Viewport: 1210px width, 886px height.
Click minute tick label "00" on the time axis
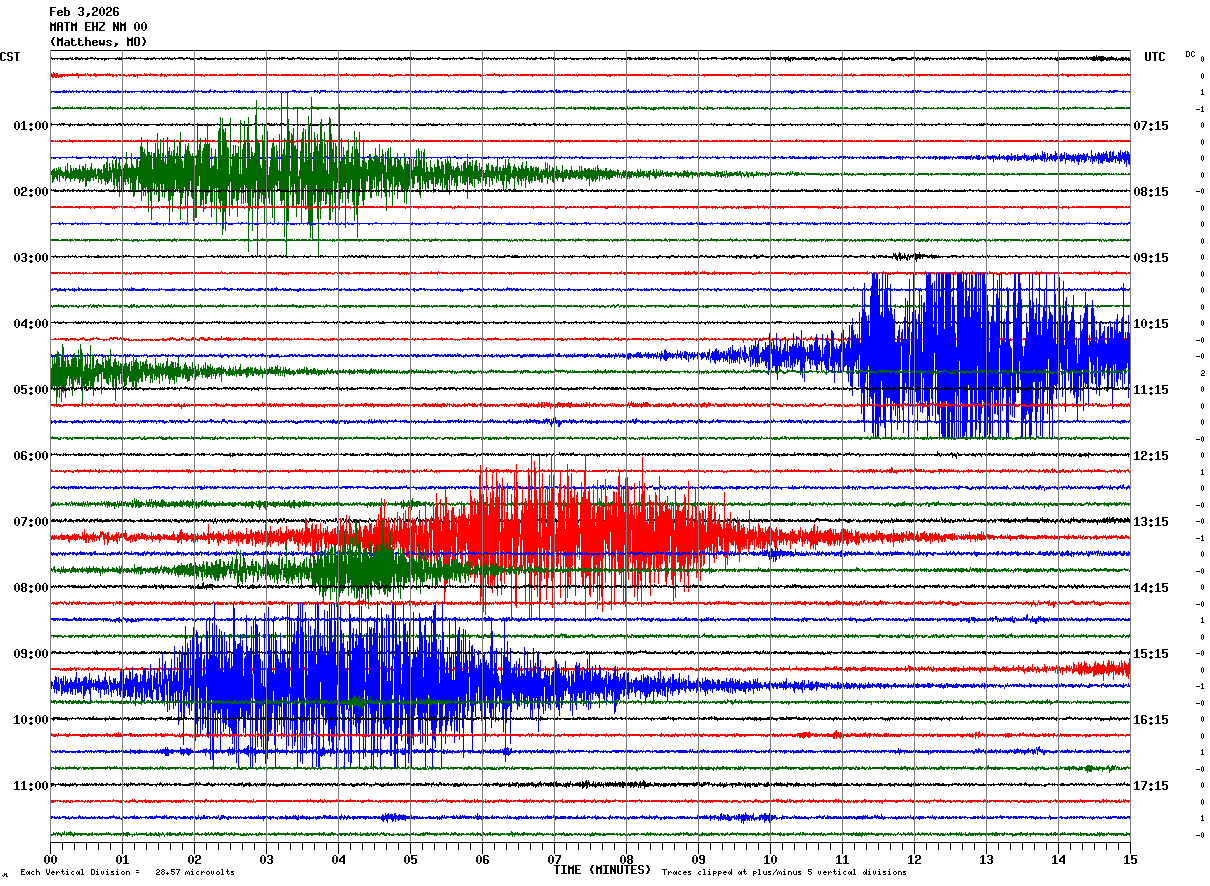[x=50, y=859]
